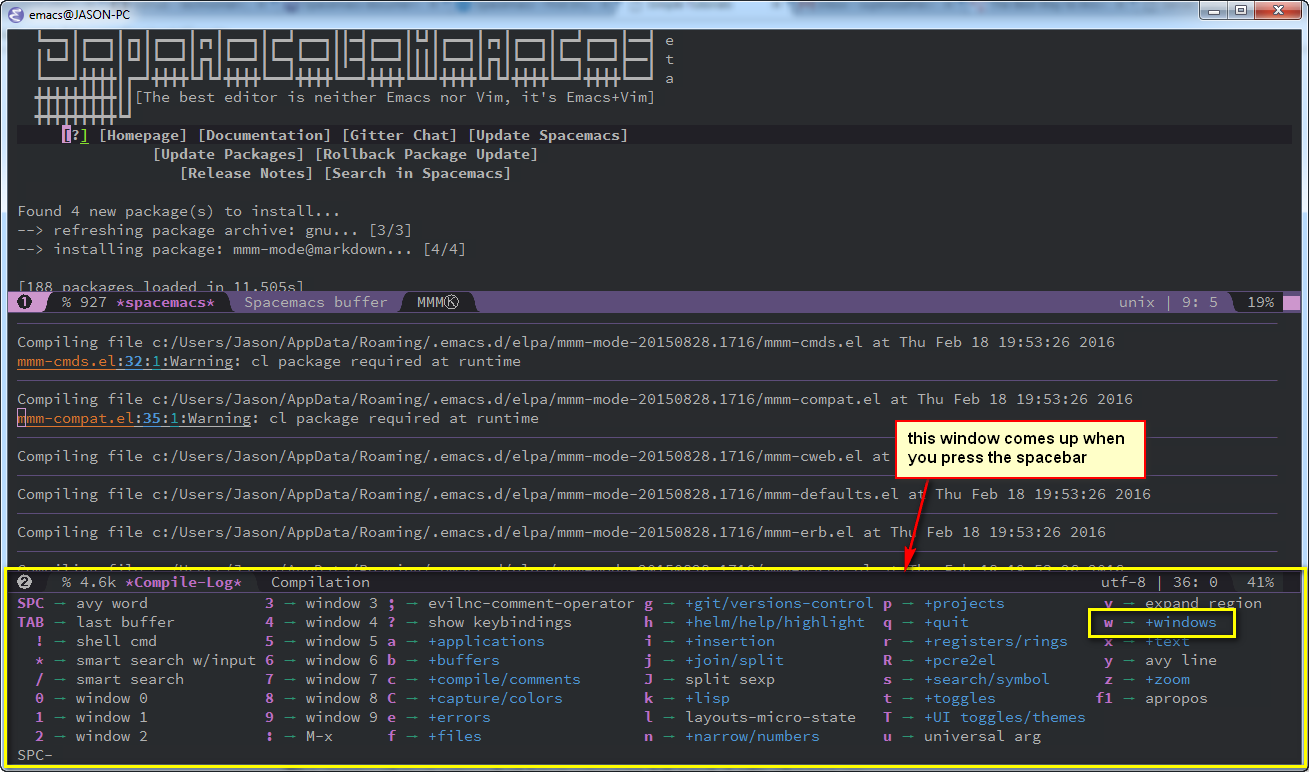Click the [Rollback Package Update] button

[x=426, y=154]
